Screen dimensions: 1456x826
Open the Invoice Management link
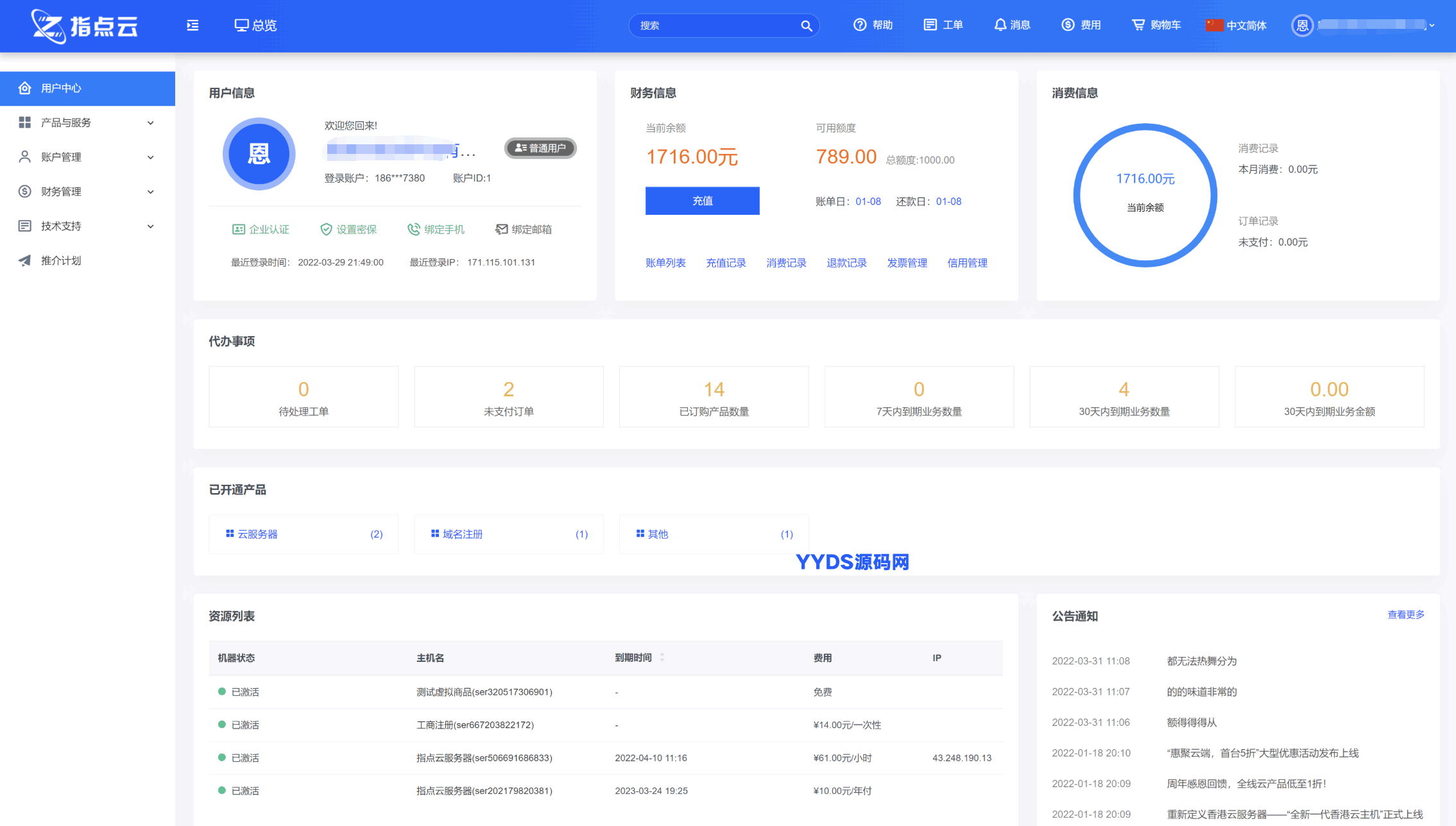[907, 263]
